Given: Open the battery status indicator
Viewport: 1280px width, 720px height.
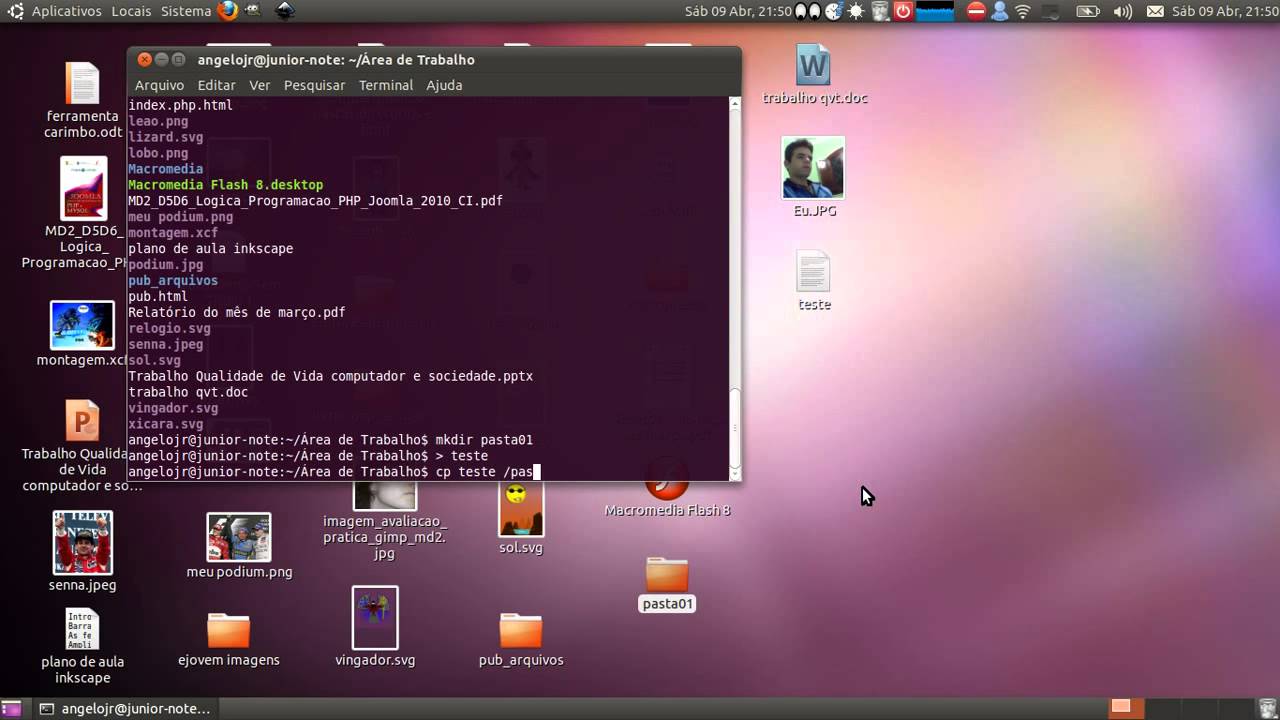Looking at the screenshot, I should click(1087, 11).
